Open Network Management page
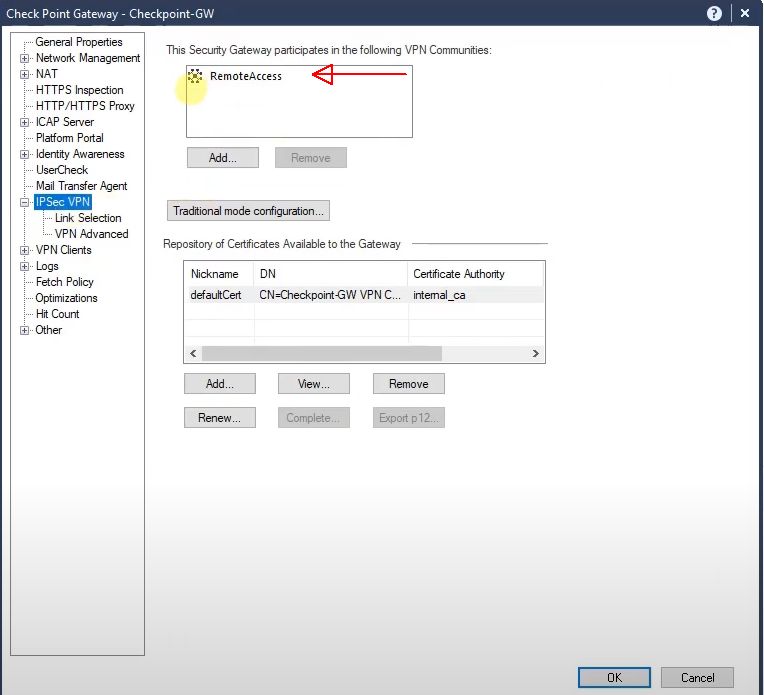 click(88, 58)
